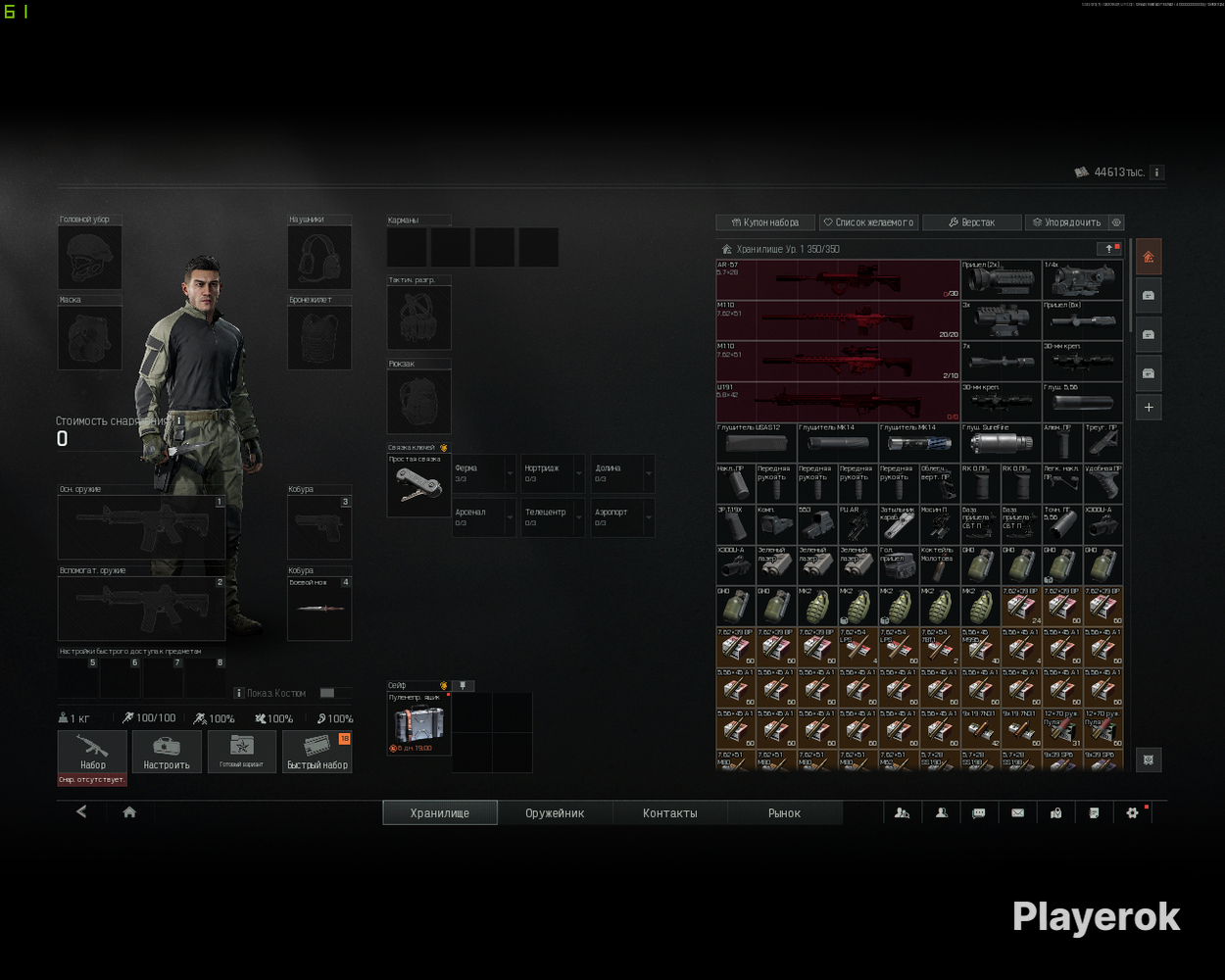Select the orange stash home tab icon

coord(1149,257)
